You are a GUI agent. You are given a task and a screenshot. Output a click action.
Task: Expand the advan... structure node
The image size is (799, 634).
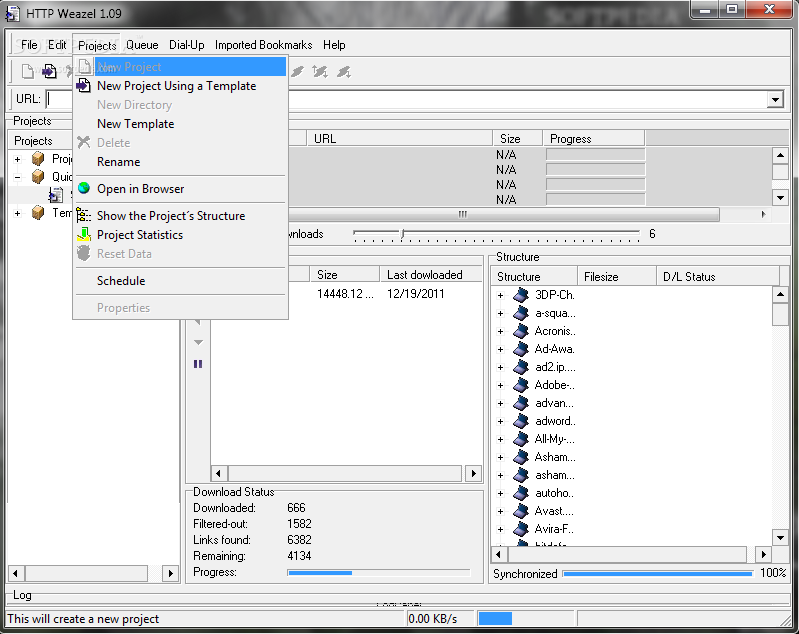click(x=500, y=404)
